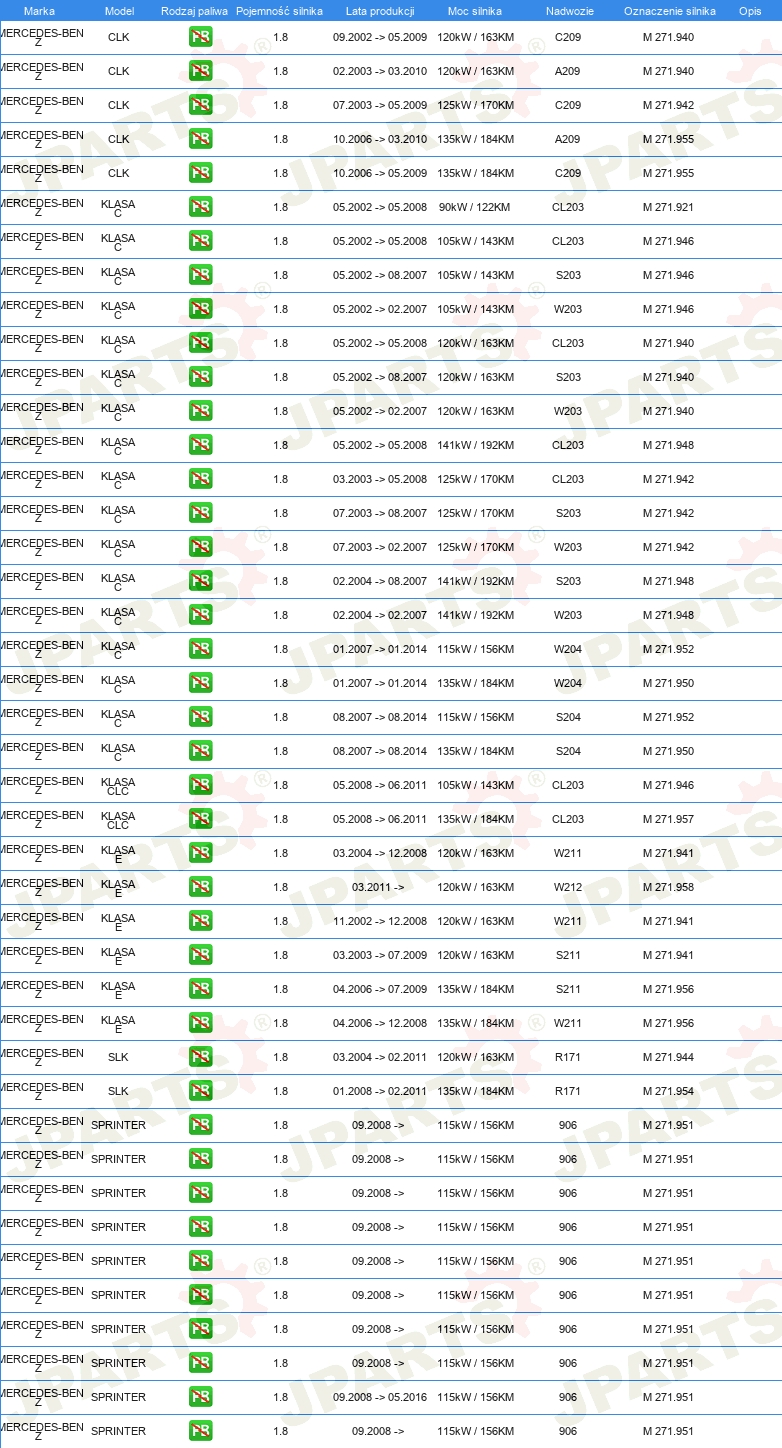
Task: Click the production years 07.2003 -> 02.2007 cell
Action: [380, 547]
